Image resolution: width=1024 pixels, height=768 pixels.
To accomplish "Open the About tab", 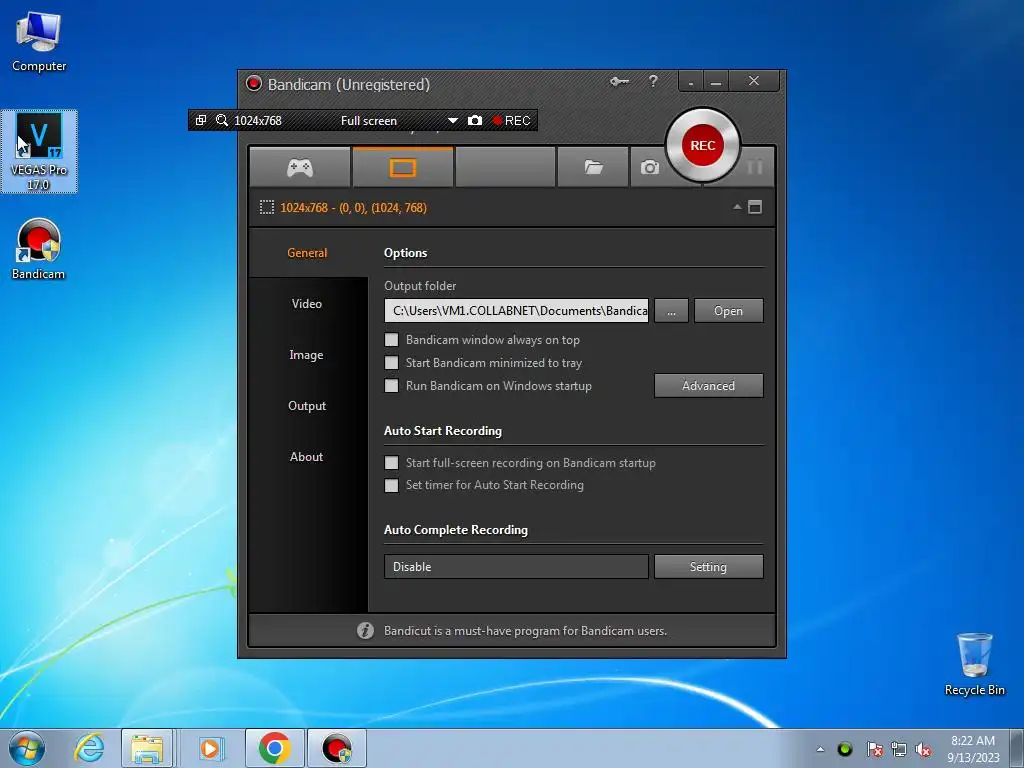I will 307,456.
